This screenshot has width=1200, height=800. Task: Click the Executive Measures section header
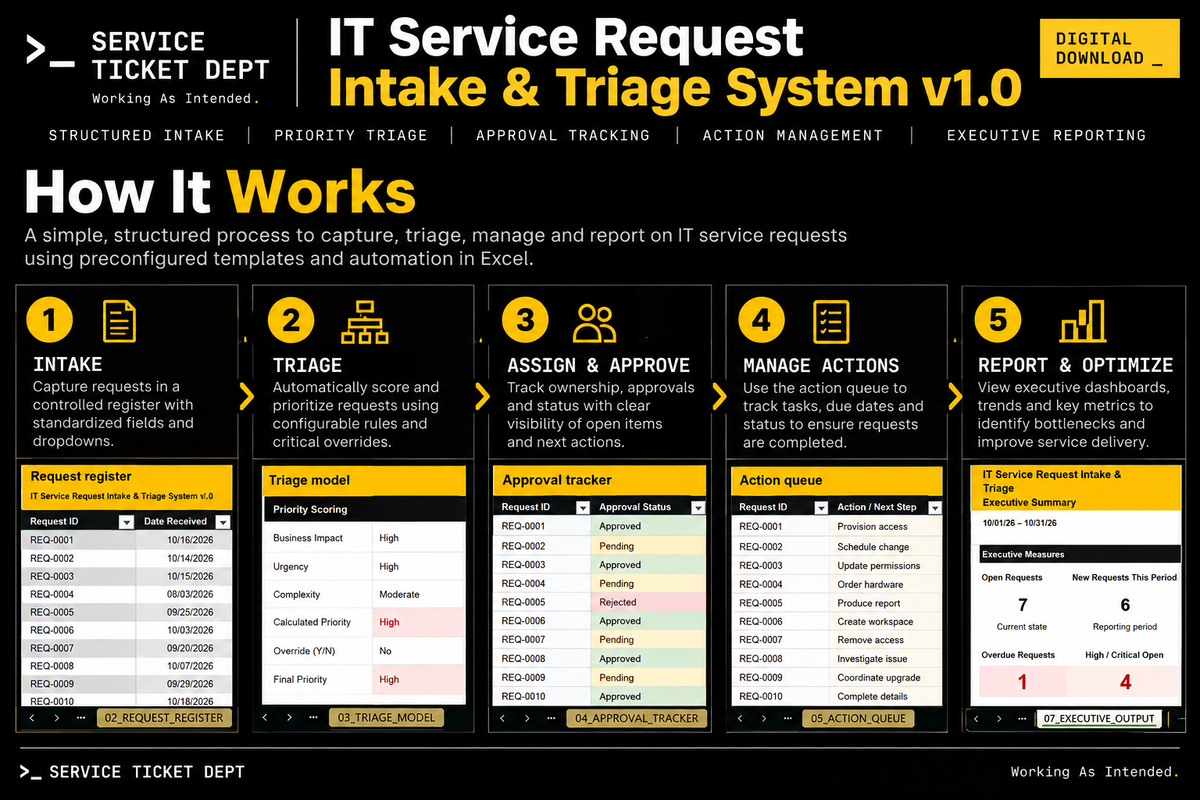coord(1078,554)
